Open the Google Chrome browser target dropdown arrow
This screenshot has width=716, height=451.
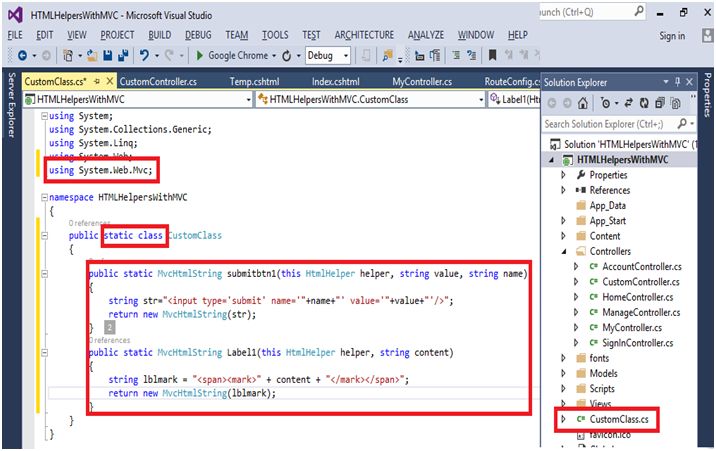(274, 56)
